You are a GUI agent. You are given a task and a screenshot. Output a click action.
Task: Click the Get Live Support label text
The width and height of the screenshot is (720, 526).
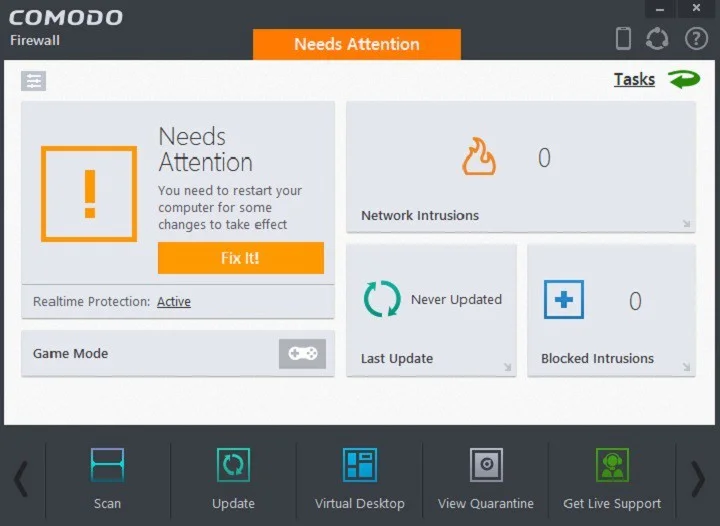[x=612, y=504]
